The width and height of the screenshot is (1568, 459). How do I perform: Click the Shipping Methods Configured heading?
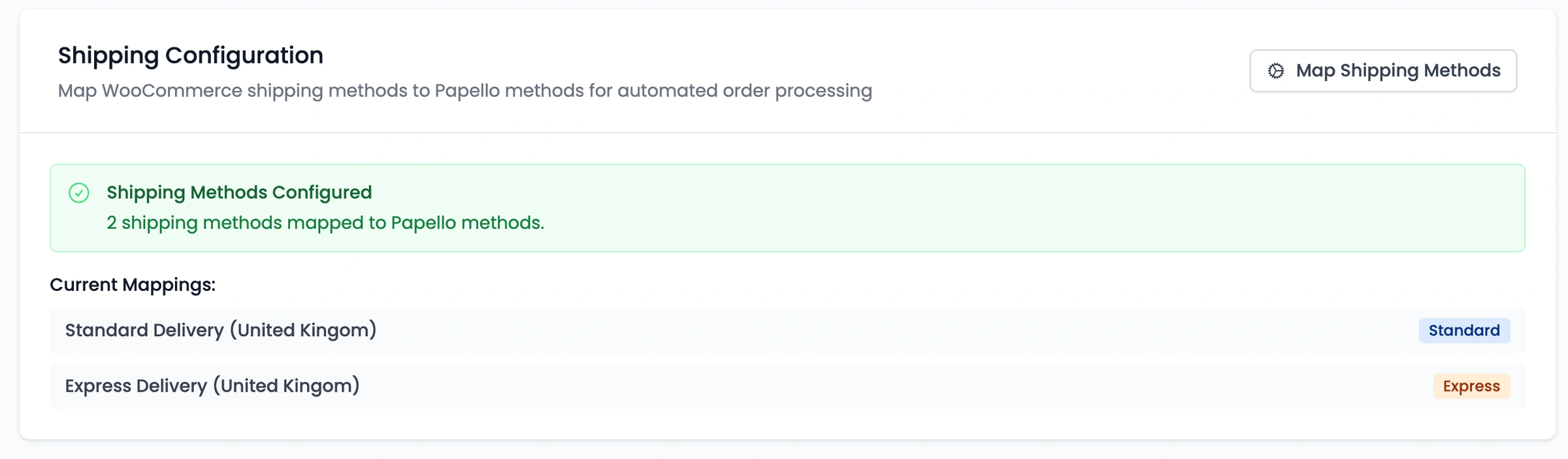pyautogui.click(x=239, y=192)
